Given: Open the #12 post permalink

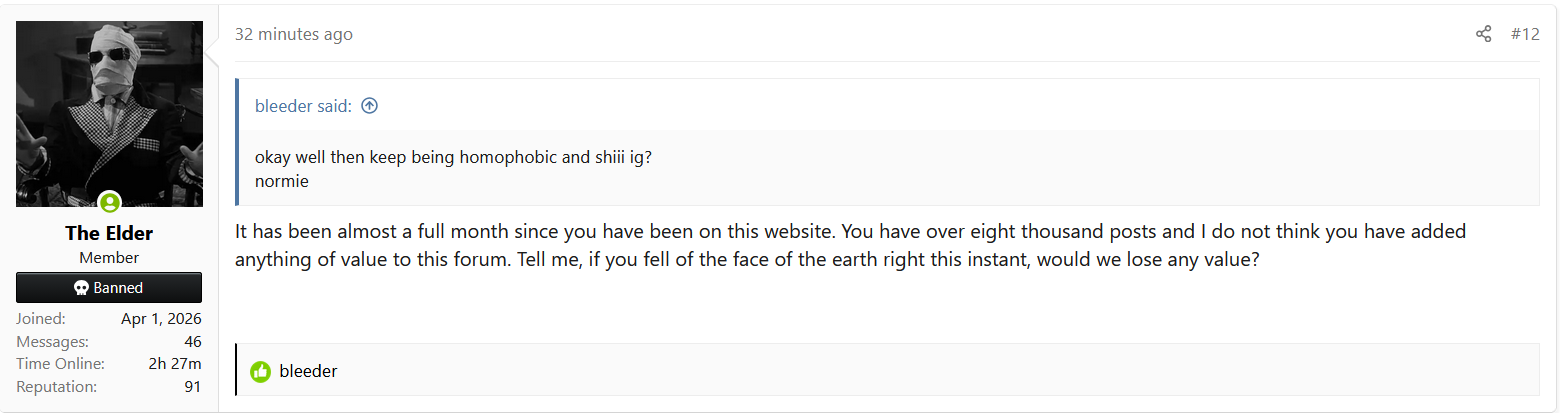Looking at the screenshot, I should tap(1524, 34).
